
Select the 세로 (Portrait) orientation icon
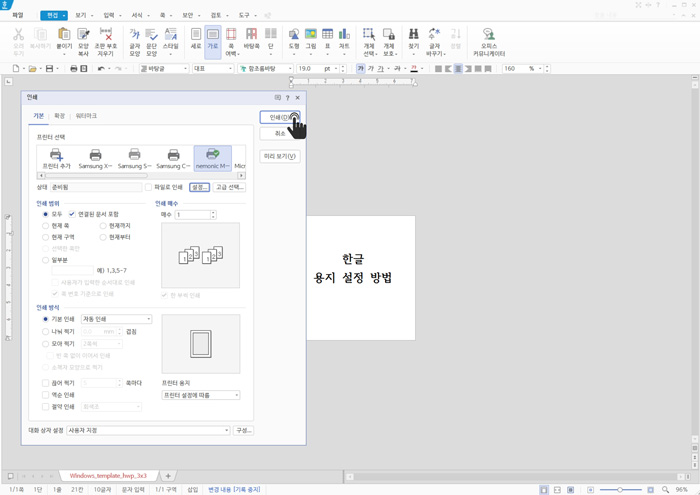click(x=196, y=34)
